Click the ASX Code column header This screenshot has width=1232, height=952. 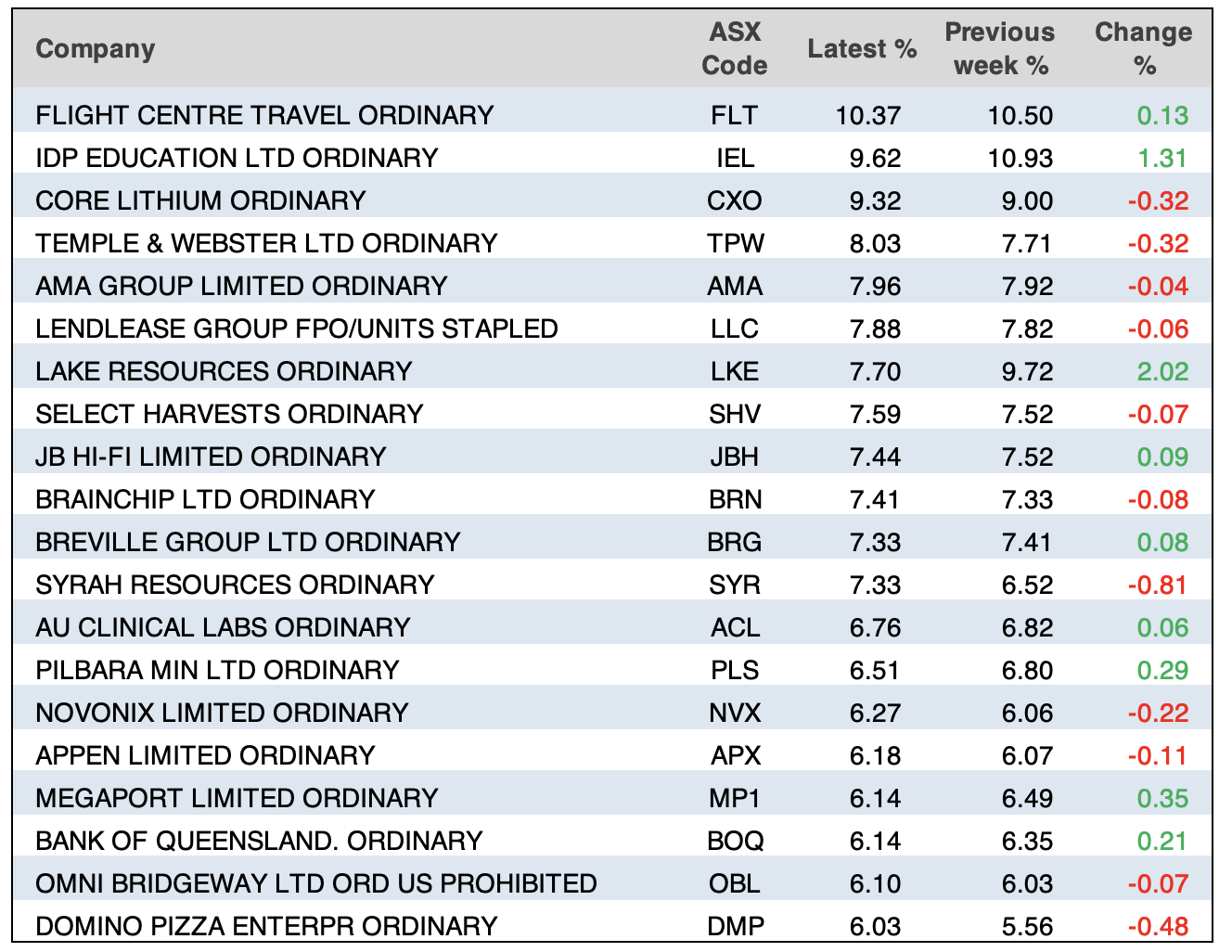[734, 49]
